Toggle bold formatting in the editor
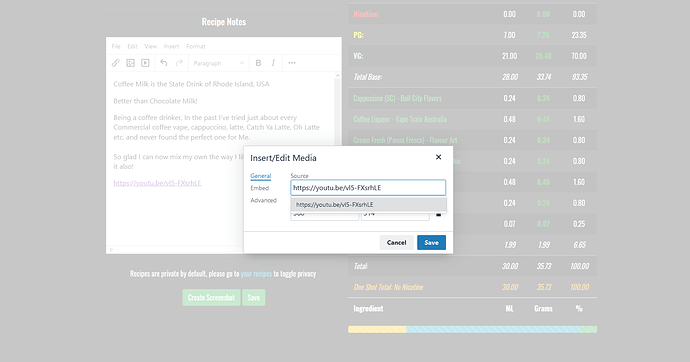Screen dimensions: 690x362 click(x=258, y=63)
